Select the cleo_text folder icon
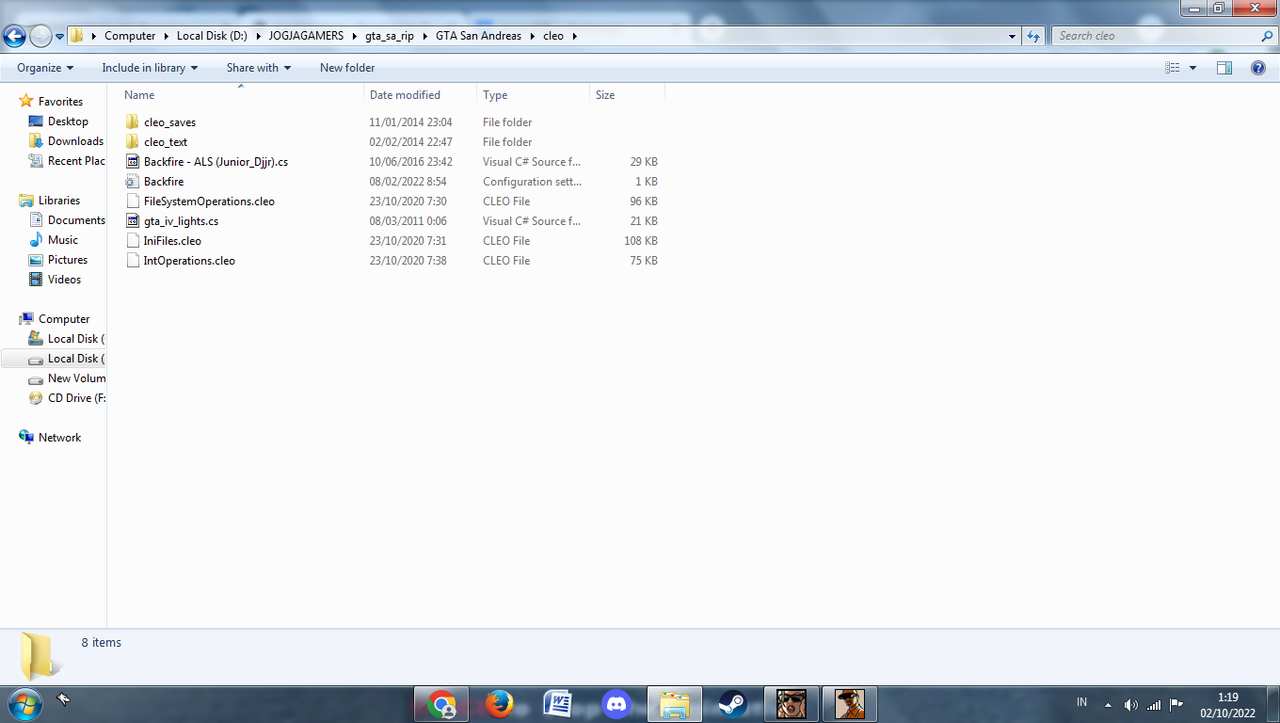Image resolution: width=1280 pixels, height=723 pixels. pyautogui.click(x=132, y=142)
